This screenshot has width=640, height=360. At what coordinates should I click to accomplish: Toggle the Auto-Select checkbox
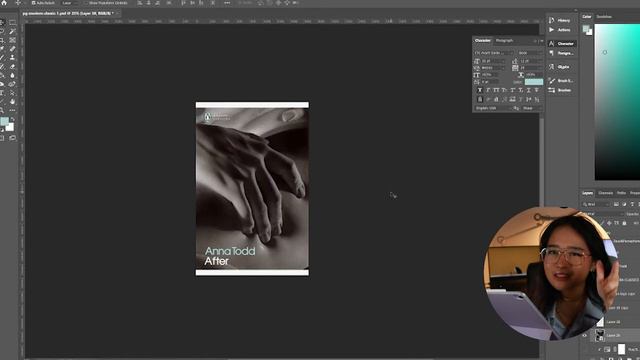pos(33,3)
